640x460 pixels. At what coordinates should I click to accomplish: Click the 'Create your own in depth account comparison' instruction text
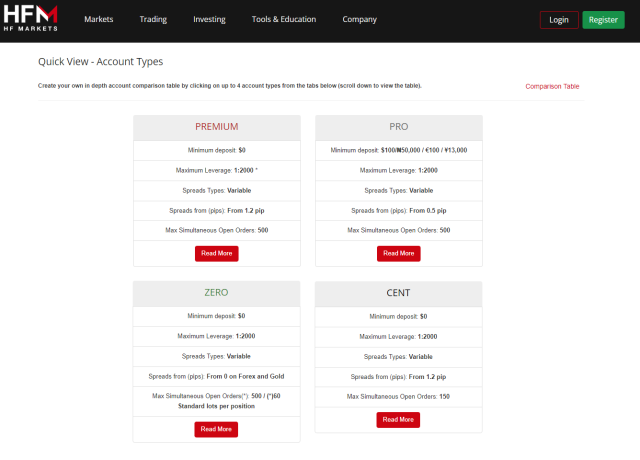point(230,86)
